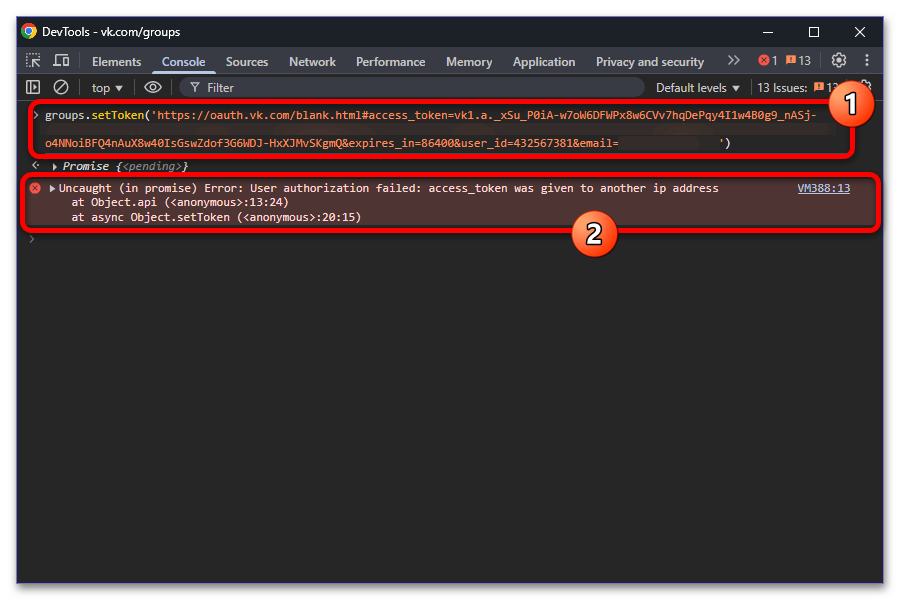Open the Network tab
This screenshot has width=900, height=600.
pos(312,61)
